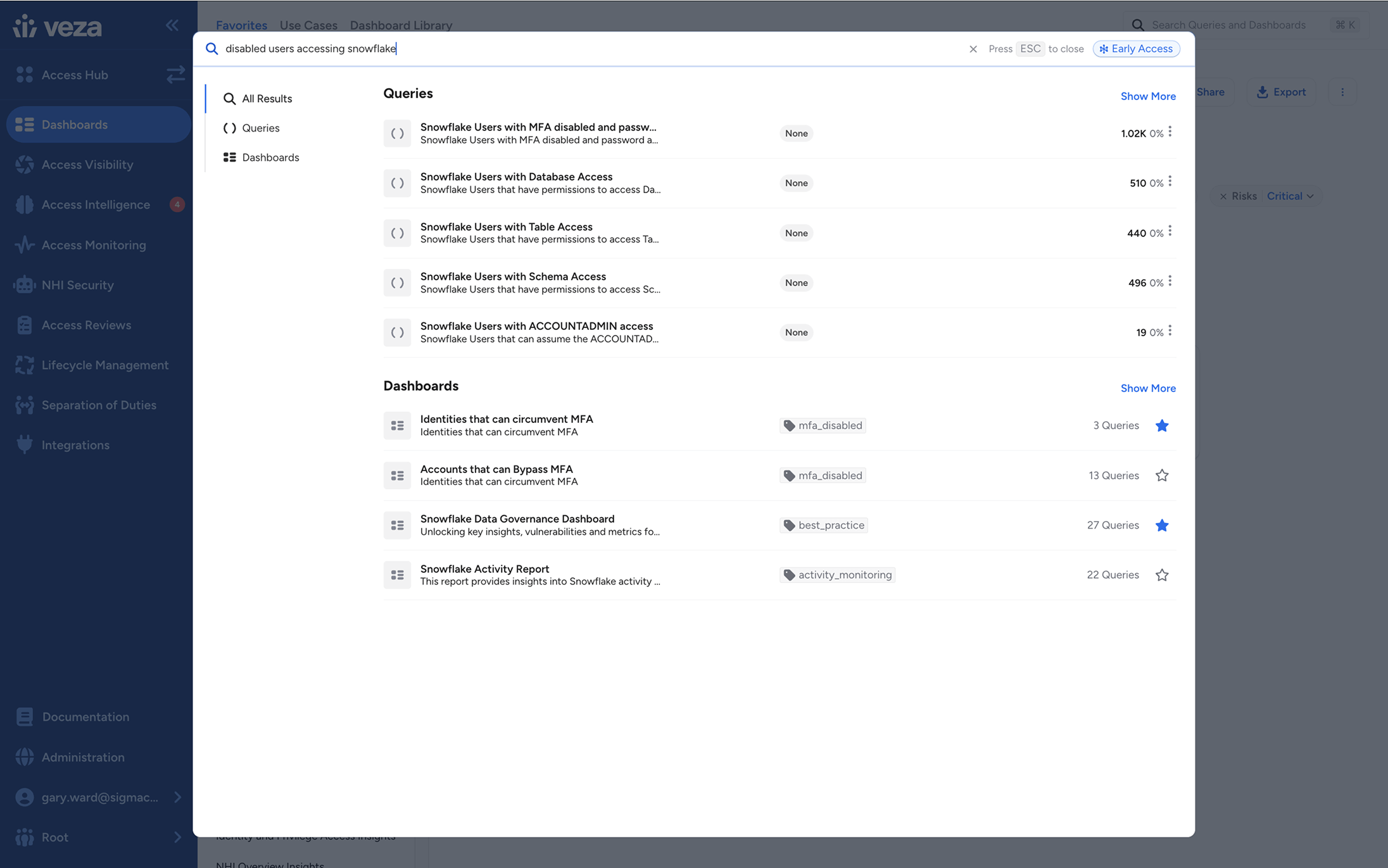Open Favorites tab behind the search overlay

(241, 25)
